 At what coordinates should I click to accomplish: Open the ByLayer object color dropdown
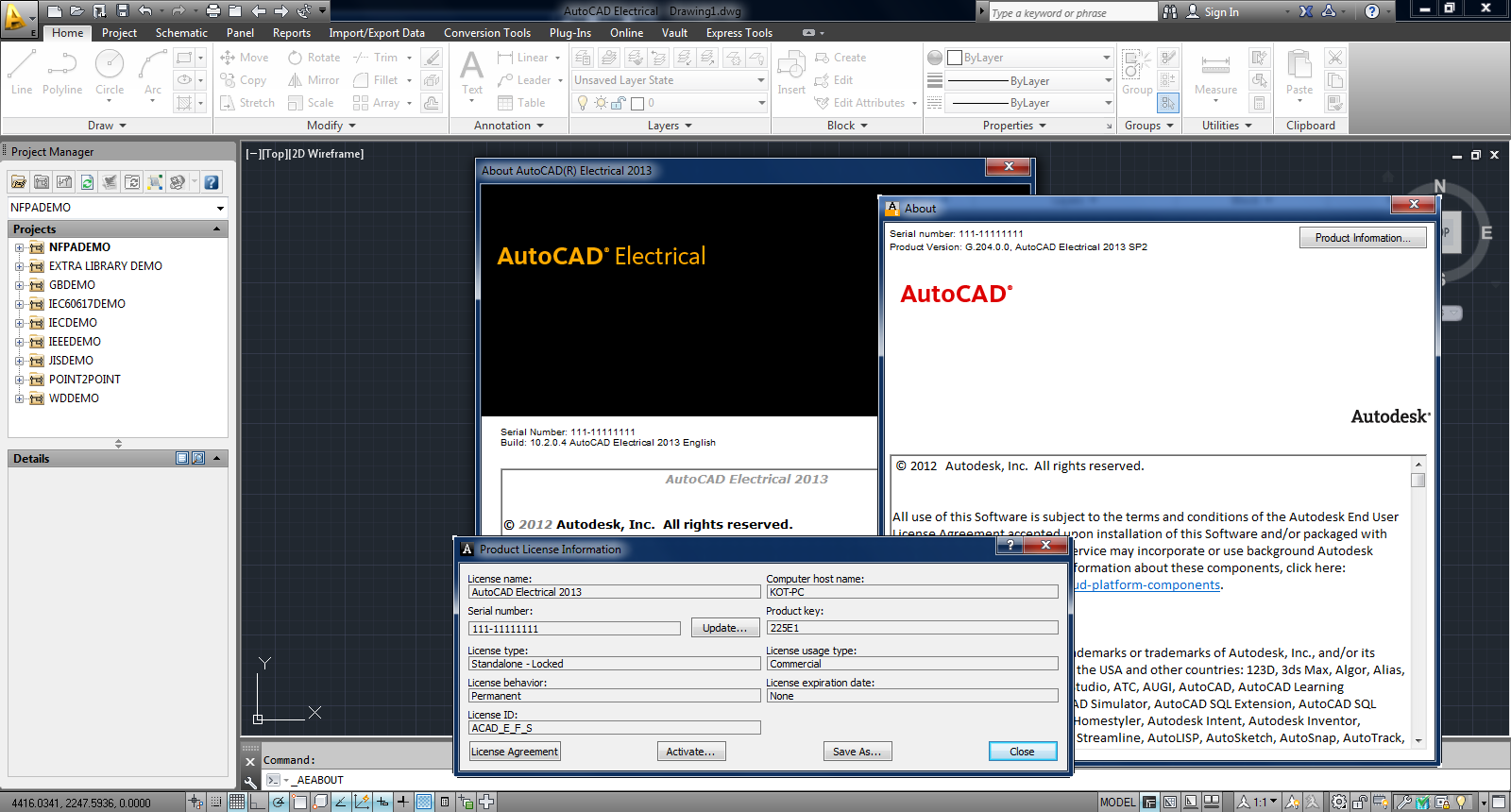pos(1030,58)
